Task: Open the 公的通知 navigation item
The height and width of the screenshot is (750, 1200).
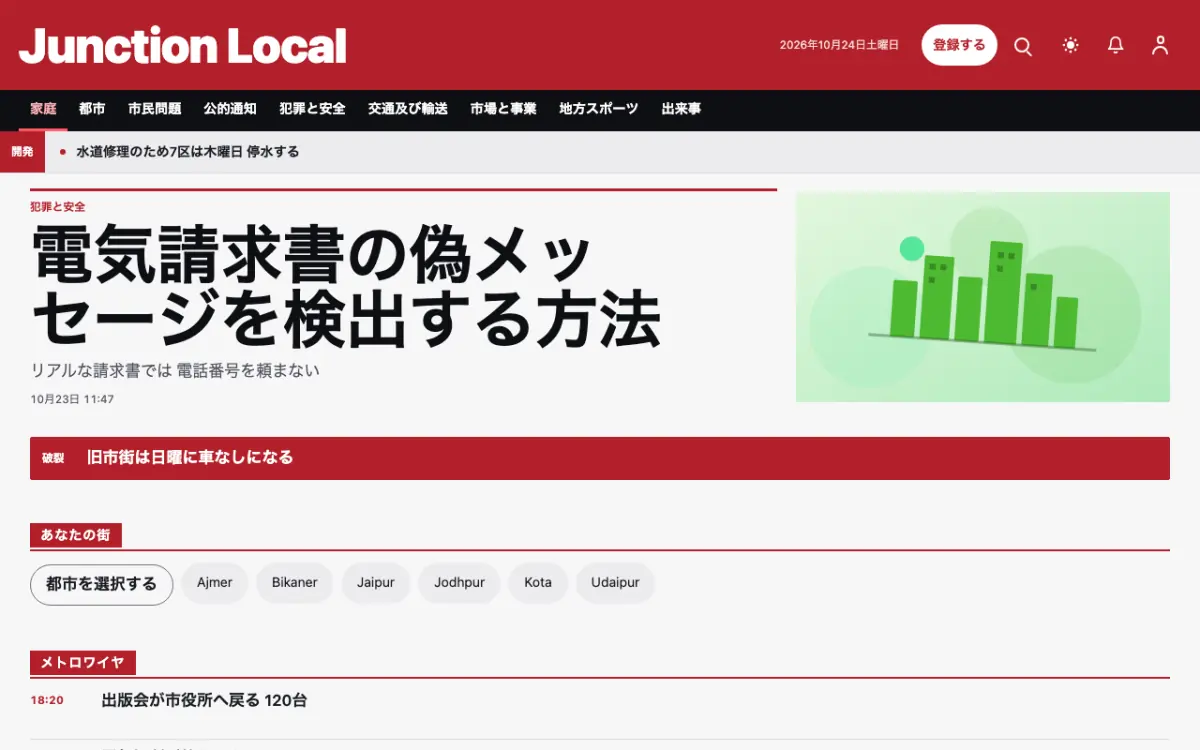Action: coord(230,109)
